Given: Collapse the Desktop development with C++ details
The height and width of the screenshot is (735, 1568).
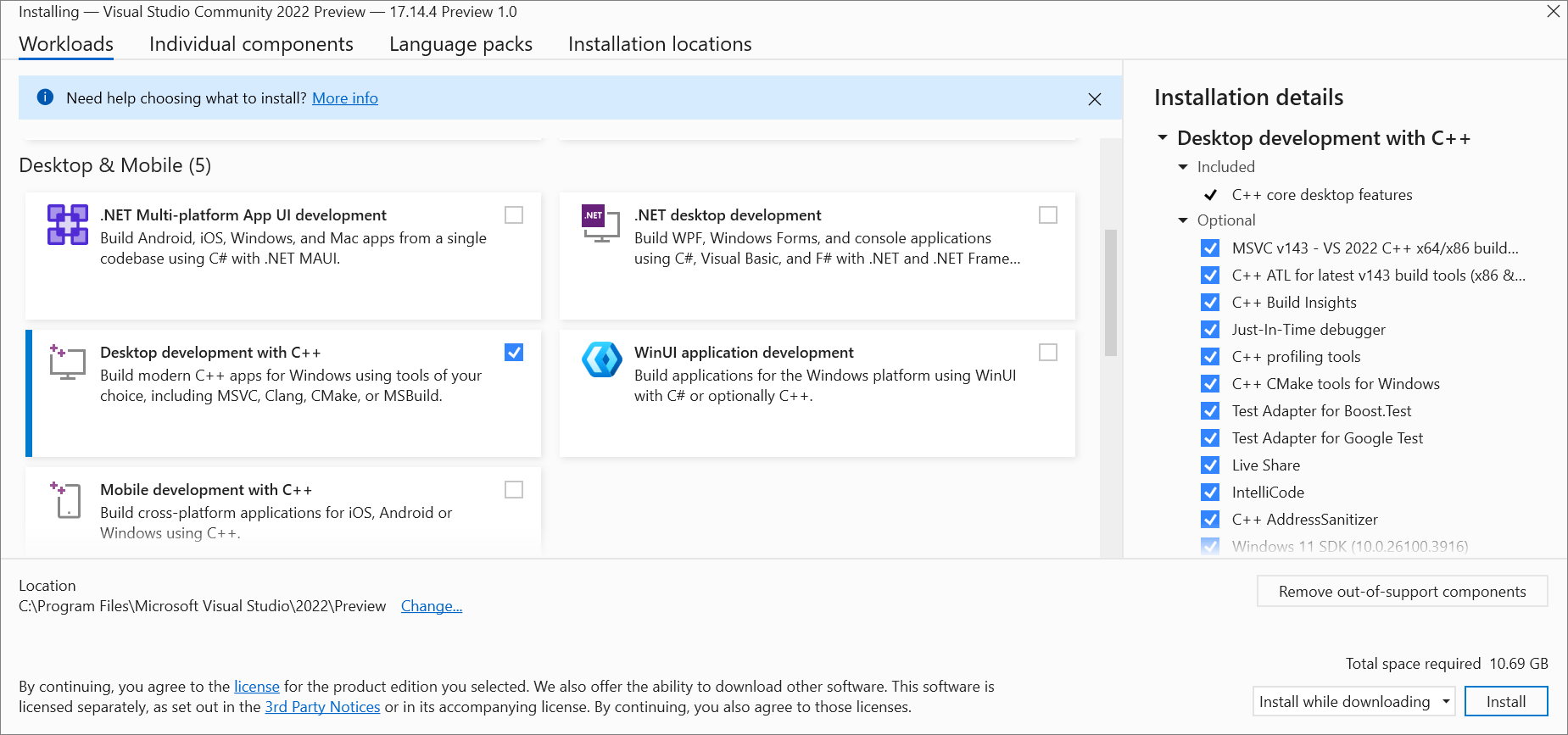Looking at the screenshot, I should click(1163, 137).
